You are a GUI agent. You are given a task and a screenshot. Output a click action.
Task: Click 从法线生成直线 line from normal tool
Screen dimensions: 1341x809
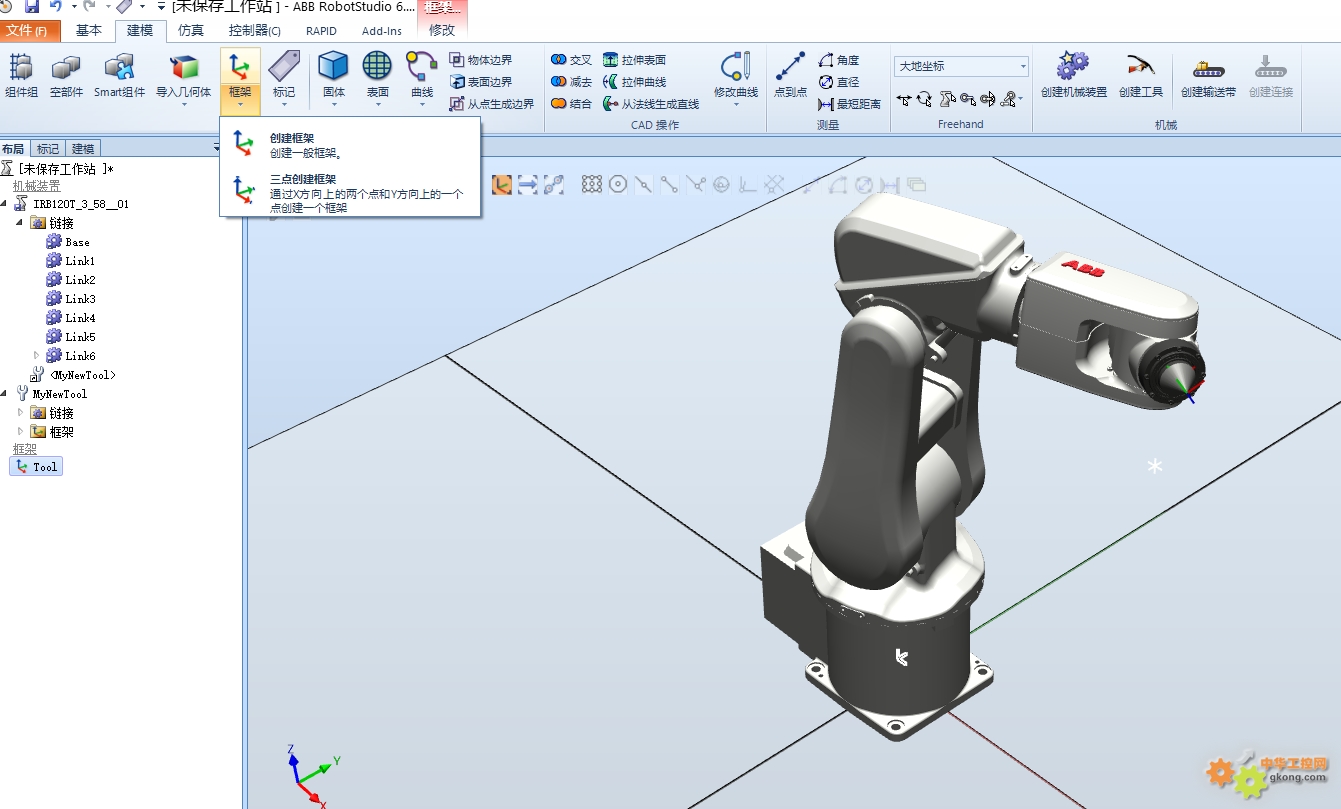[x=651, y=103]
